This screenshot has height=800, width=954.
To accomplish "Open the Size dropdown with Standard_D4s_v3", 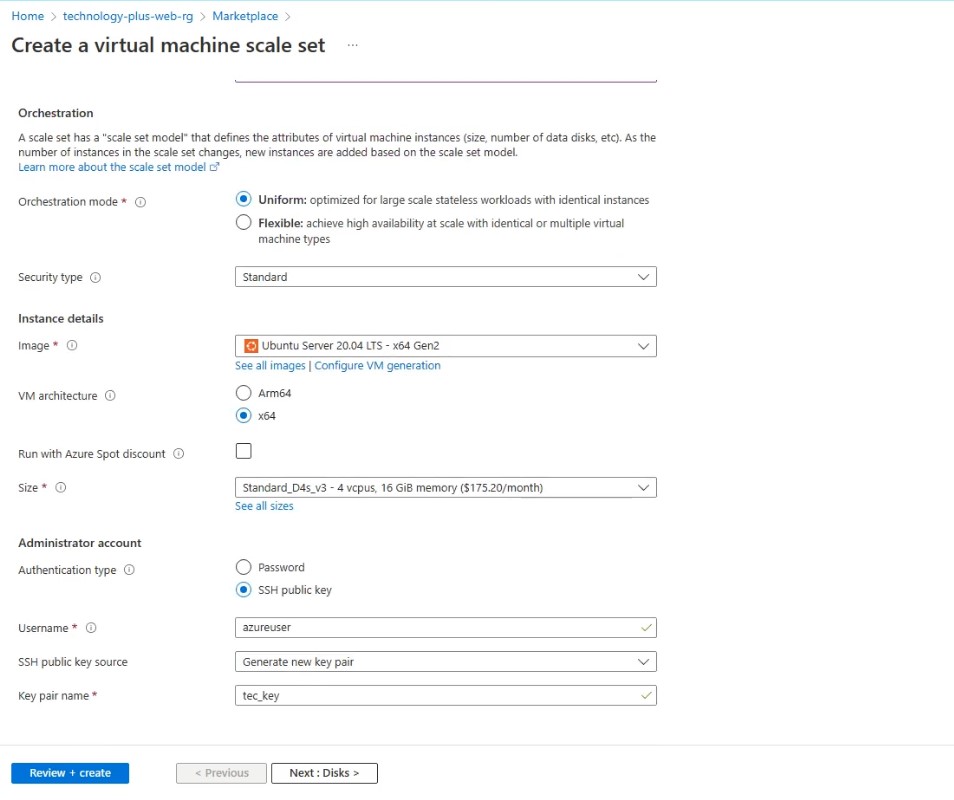I will [x=445, y=488].
